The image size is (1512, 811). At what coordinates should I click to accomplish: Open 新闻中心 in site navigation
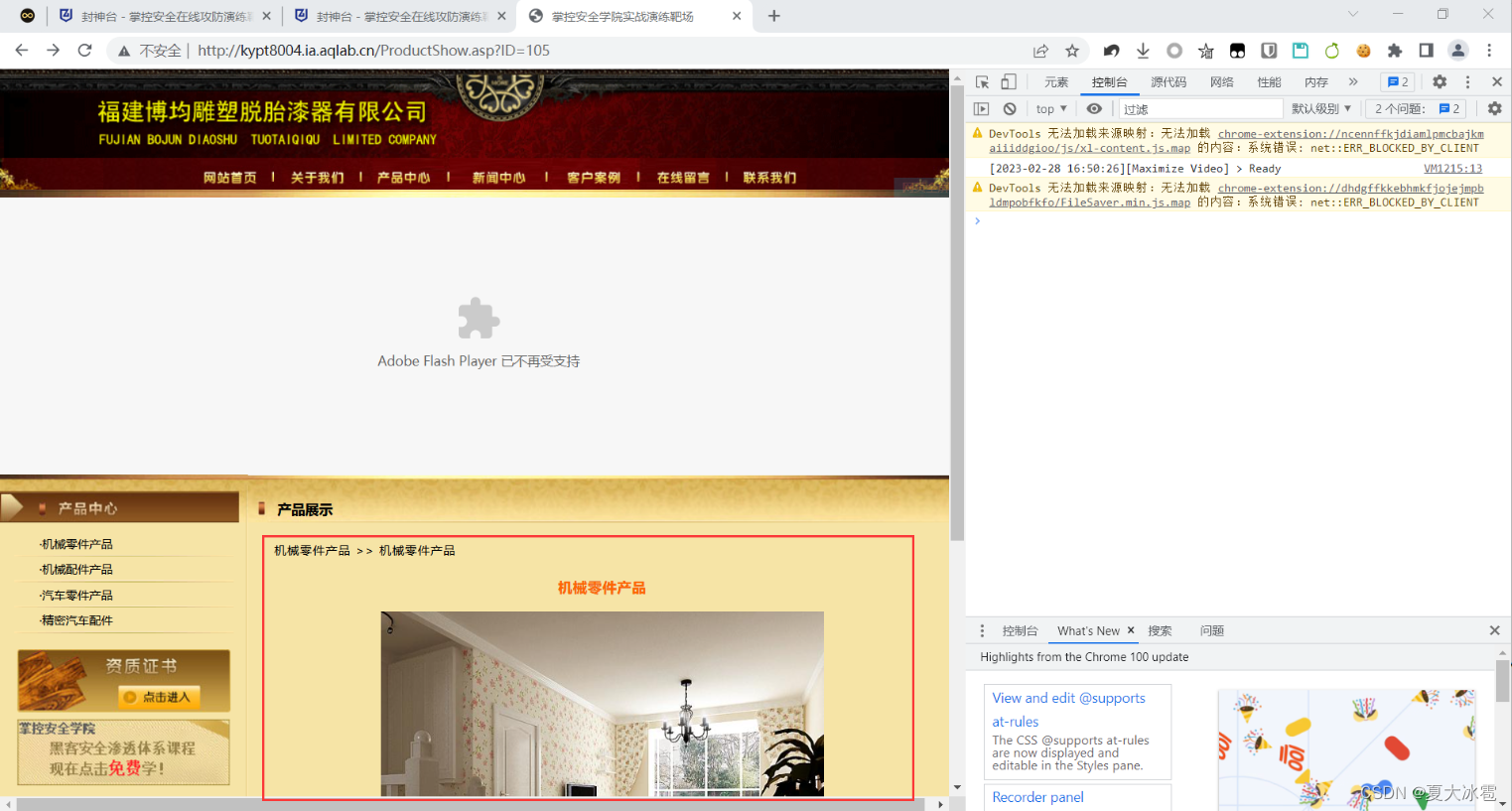(x=498, y=178)
